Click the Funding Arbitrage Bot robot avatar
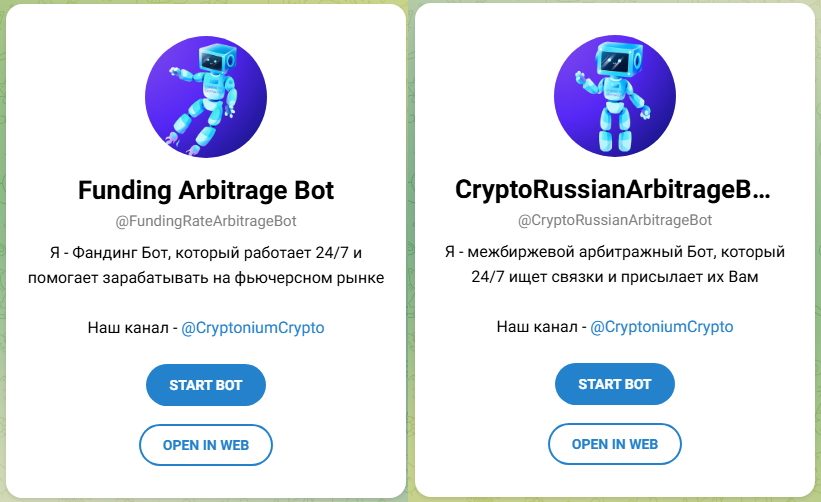Image resolution: width=821 pixels, height=502 pixels. click(x=206, y=97)
